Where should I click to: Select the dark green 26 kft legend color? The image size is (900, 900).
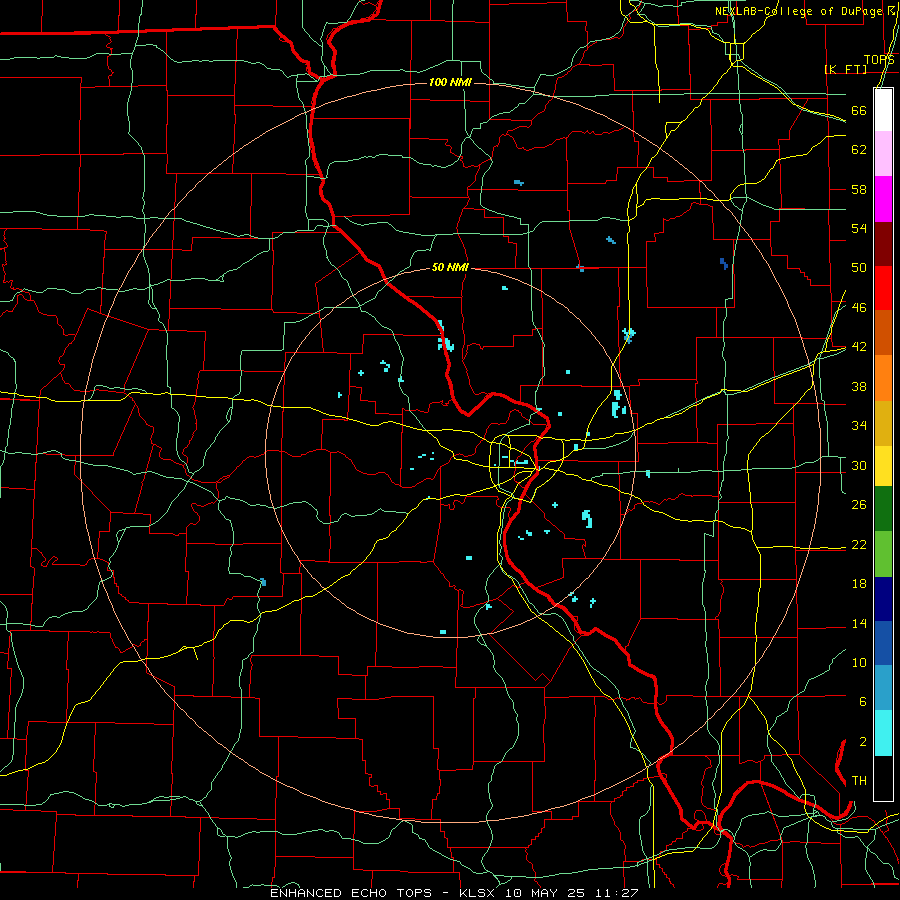click(883, 509)
